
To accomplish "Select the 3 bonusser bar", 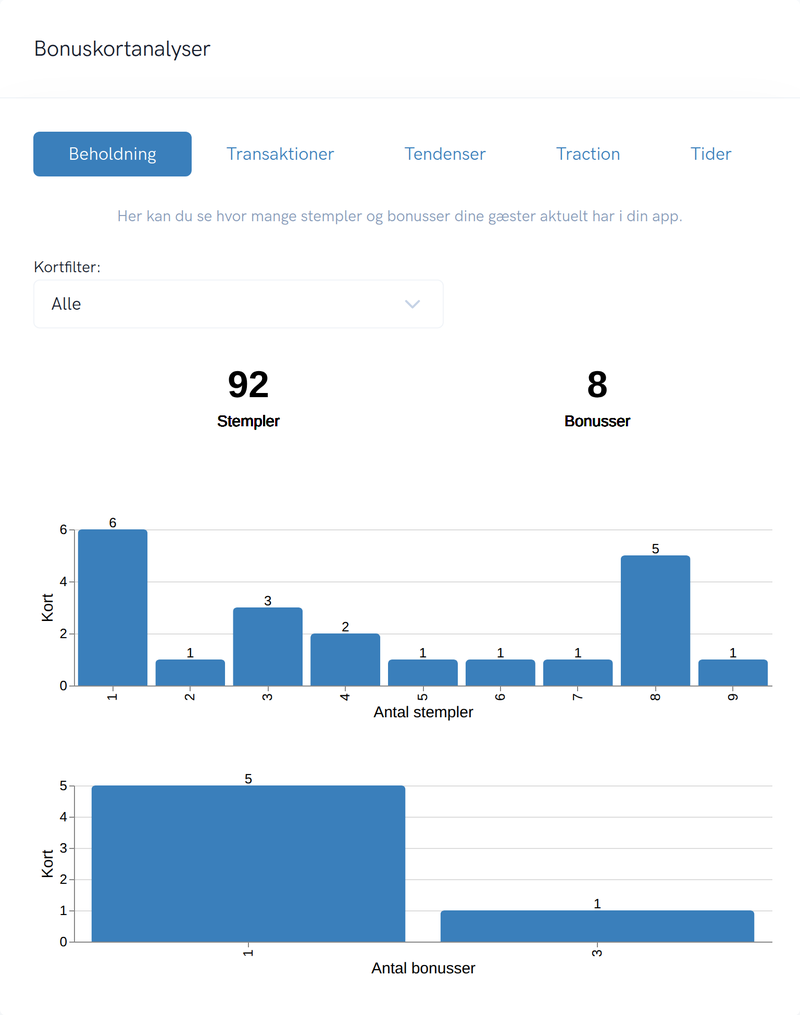I will [x=597, y=926].
